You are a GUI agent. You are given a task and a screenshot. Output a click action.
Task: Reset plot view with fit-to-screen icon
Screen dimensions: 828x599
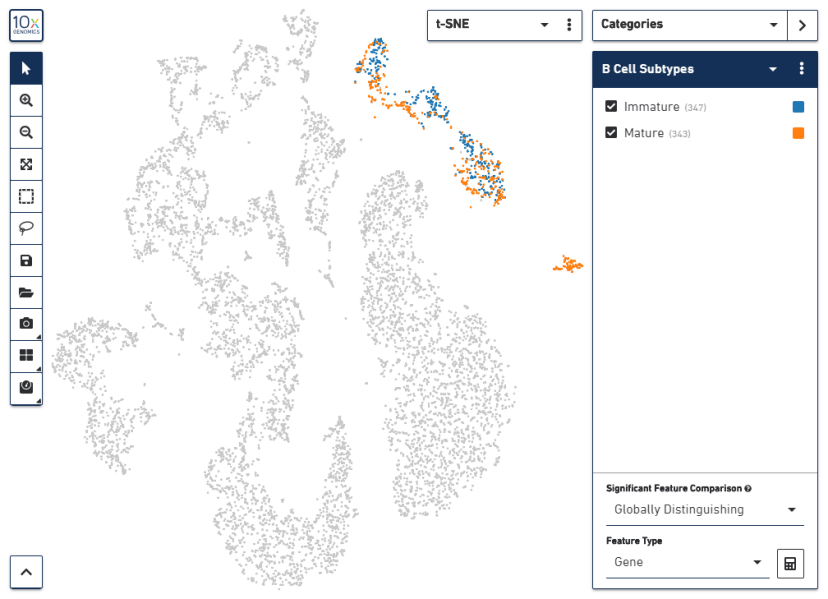point(26,164)
